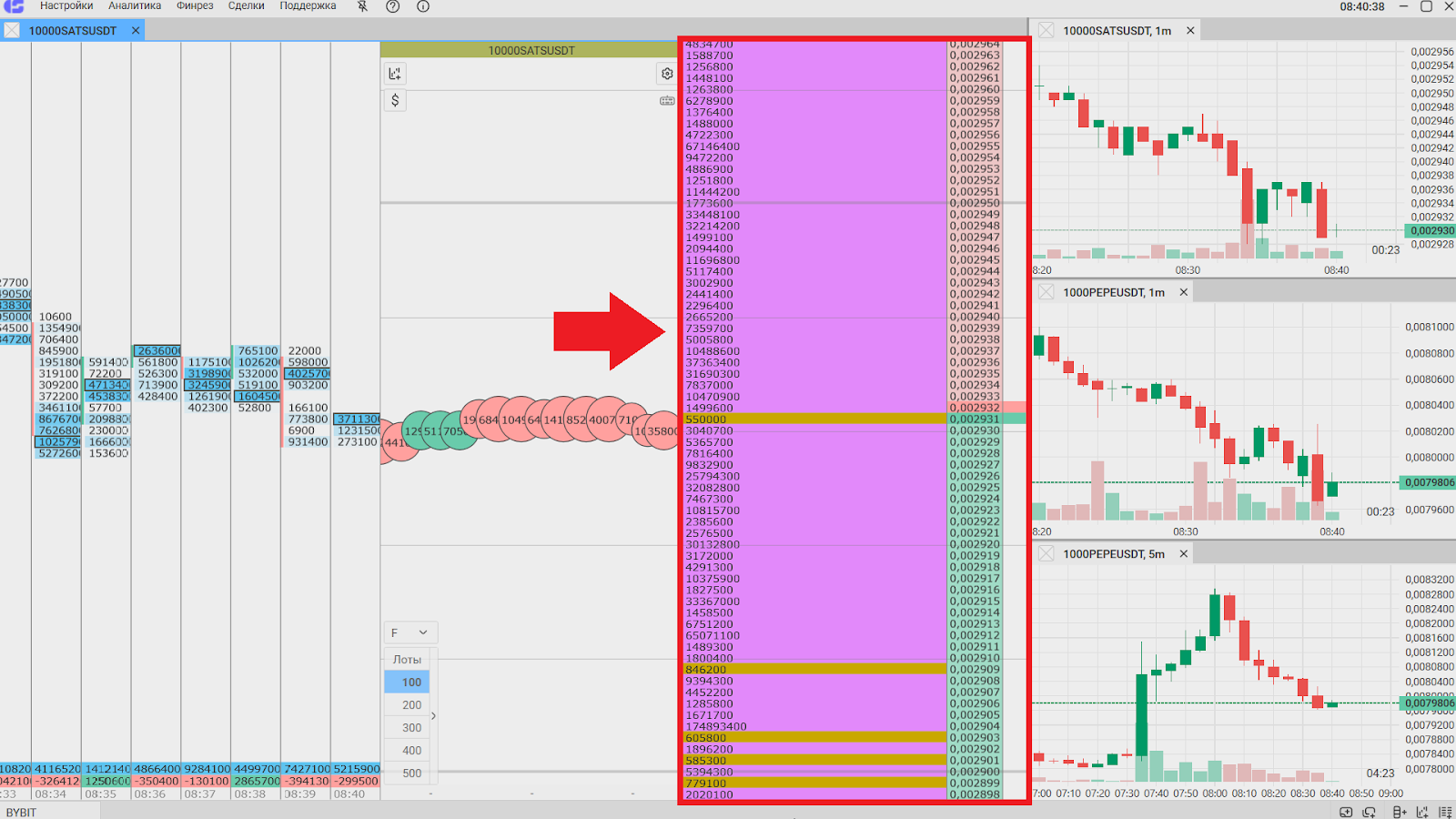Expand the lots panel side arrow
This screenshot has width=1456, height=819.
click(x=433, y=716)
